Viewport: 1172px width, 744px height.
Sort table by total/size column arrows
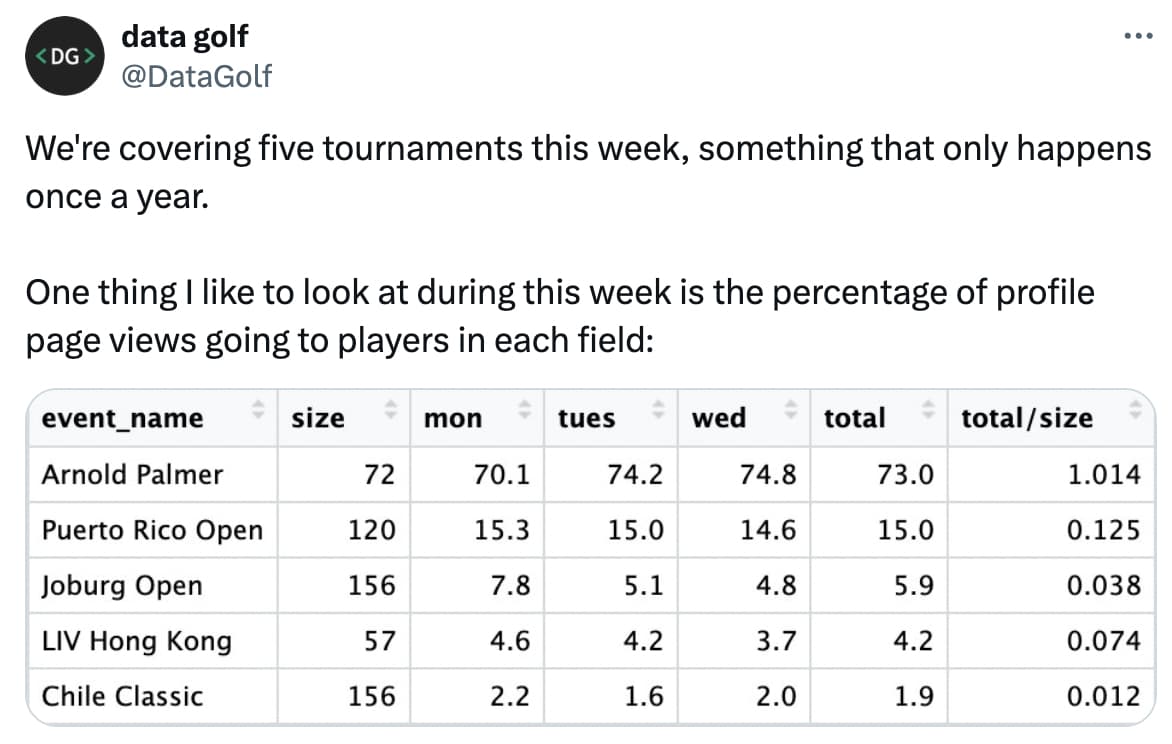[1135, 410]
